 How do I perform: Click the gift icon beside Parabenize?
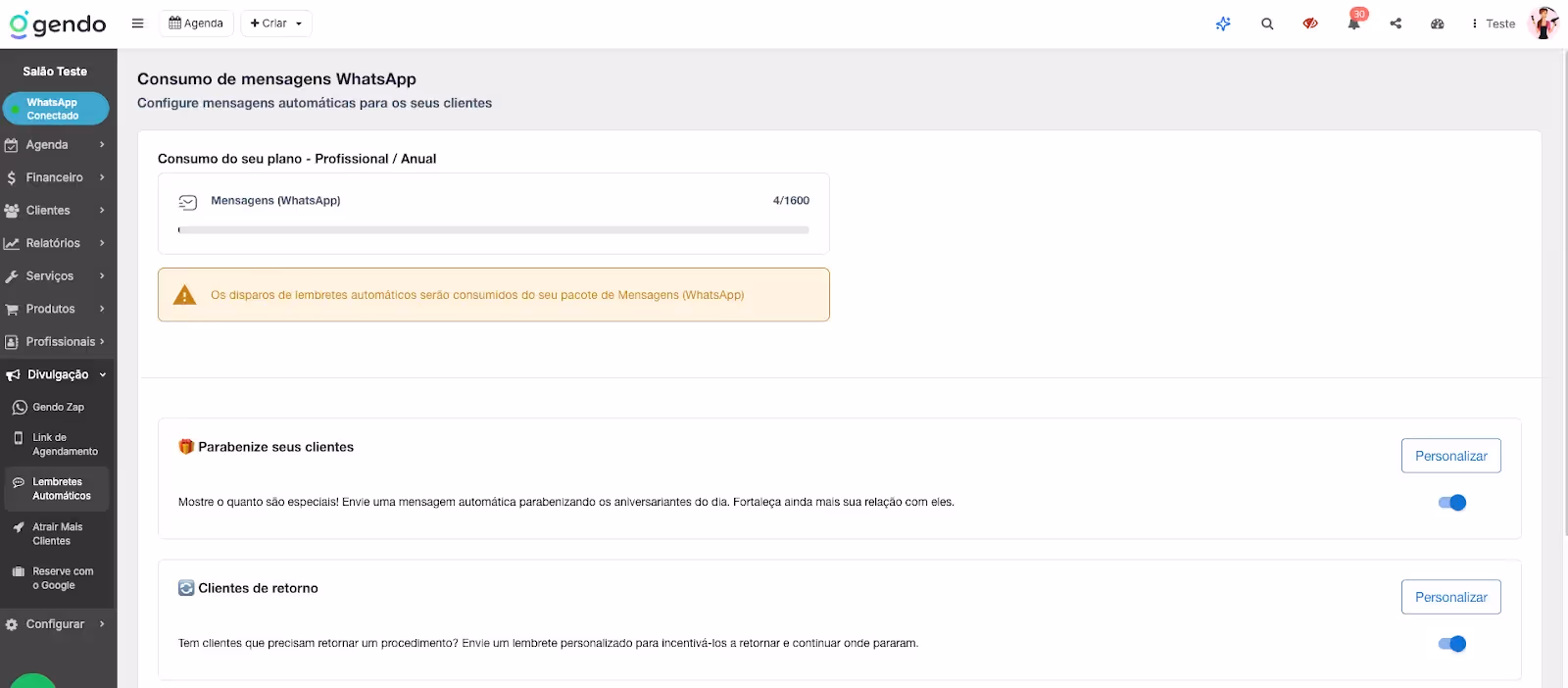pyautogui.click(x=186, y=447)
